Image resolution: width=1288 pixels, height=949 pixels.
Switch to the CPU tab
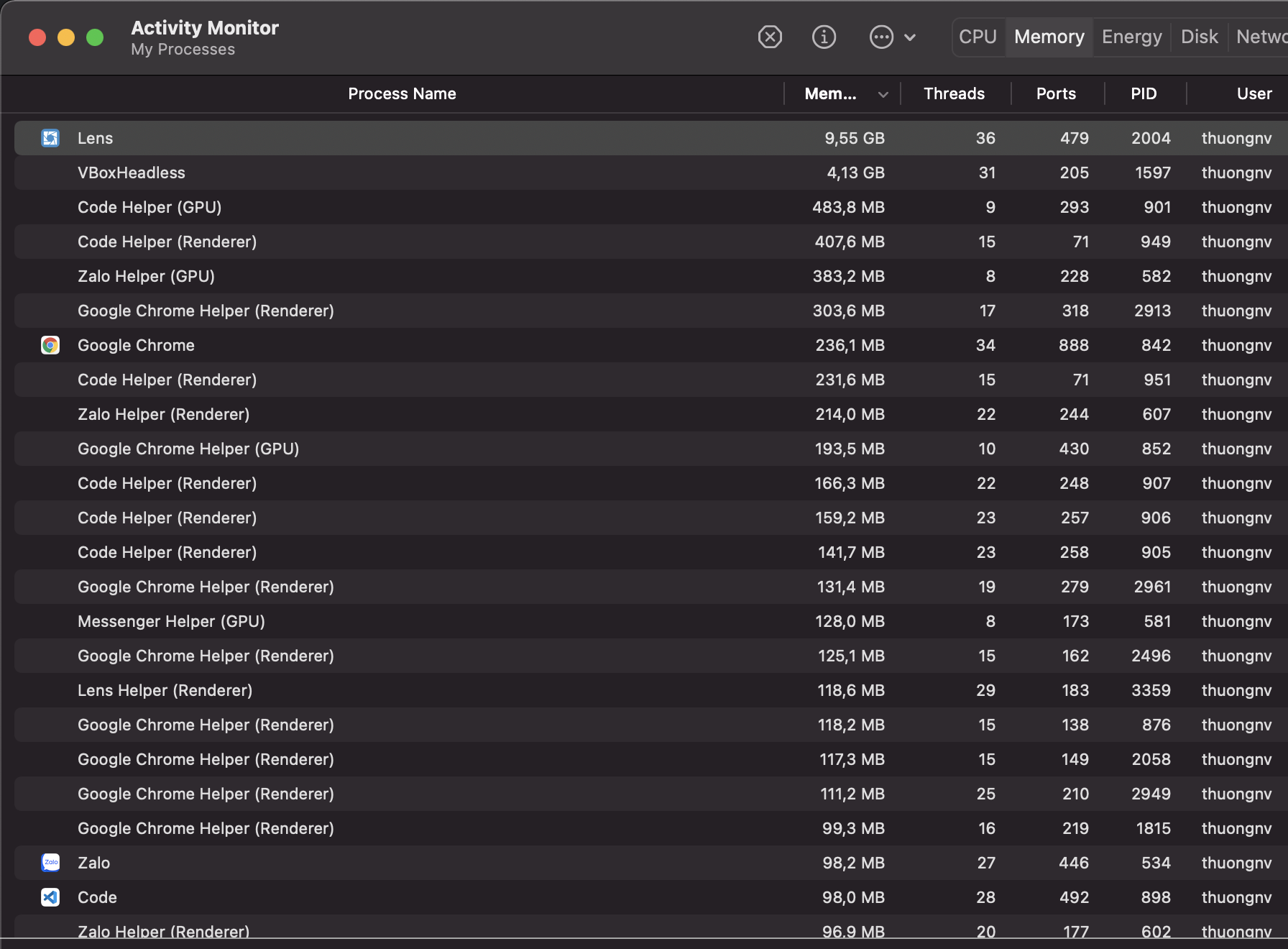(977, 37)
